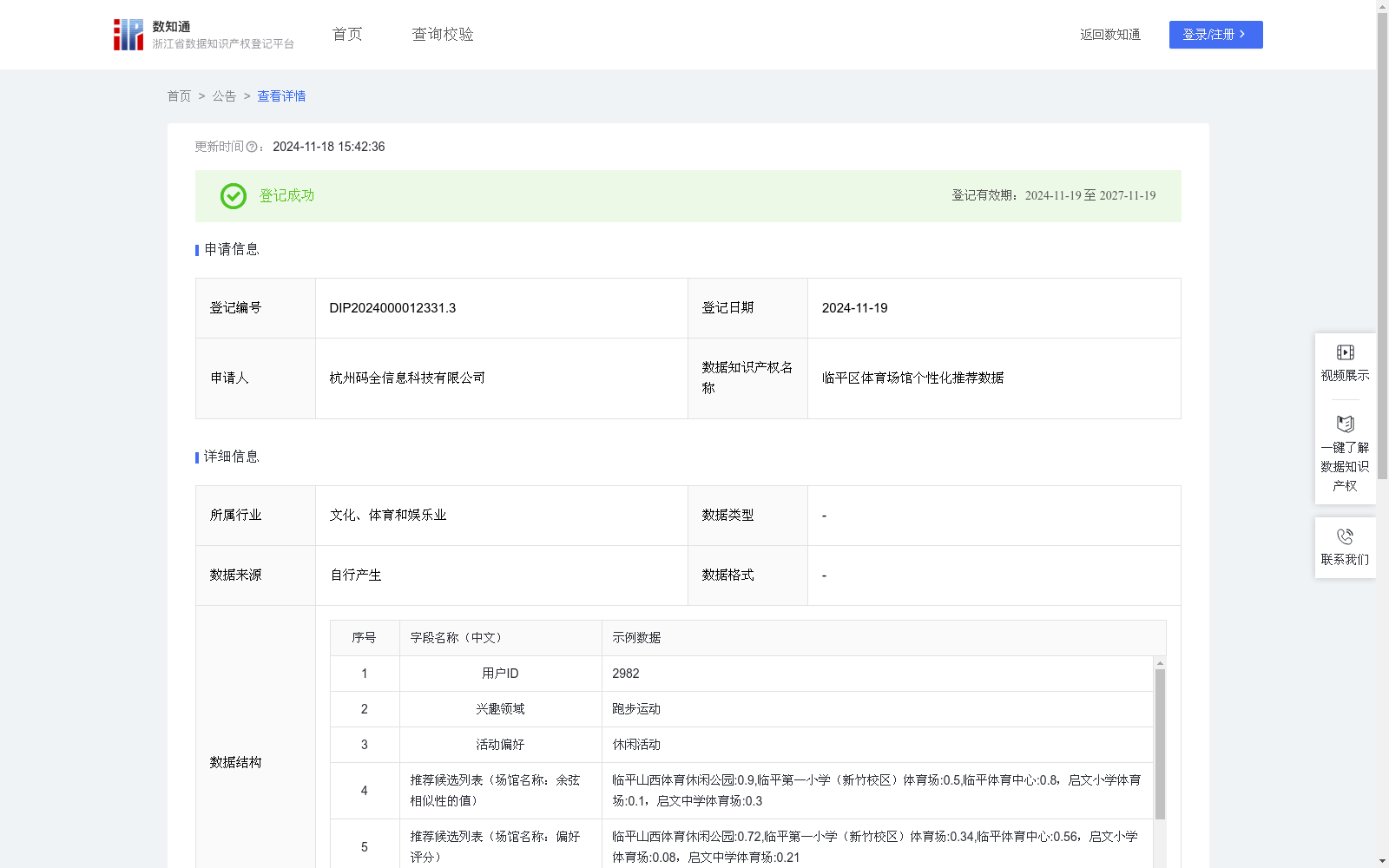Image resolution: width=1389 pixels, height=868 pixels.
Task: Click row 4 sample data with 0.9 value
Action: click(878, 791)
